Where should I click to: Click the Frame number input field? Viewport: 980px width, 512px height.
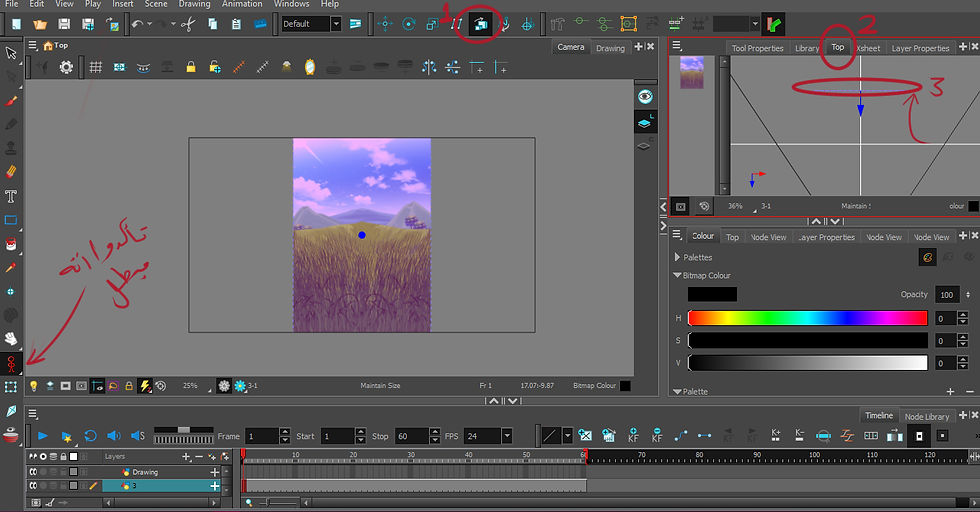[261, 436]
